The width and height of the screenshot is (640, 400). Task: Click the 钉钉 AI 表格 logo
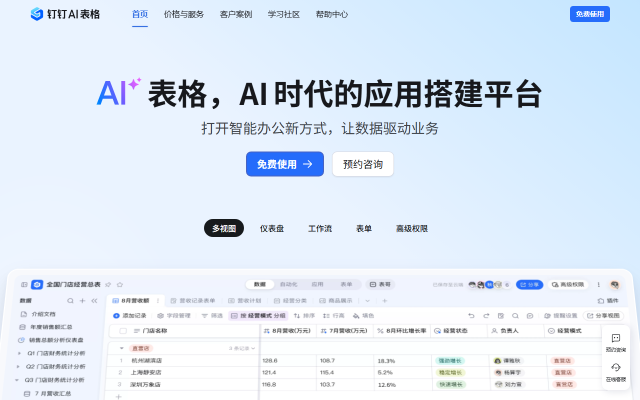[65, 14]
